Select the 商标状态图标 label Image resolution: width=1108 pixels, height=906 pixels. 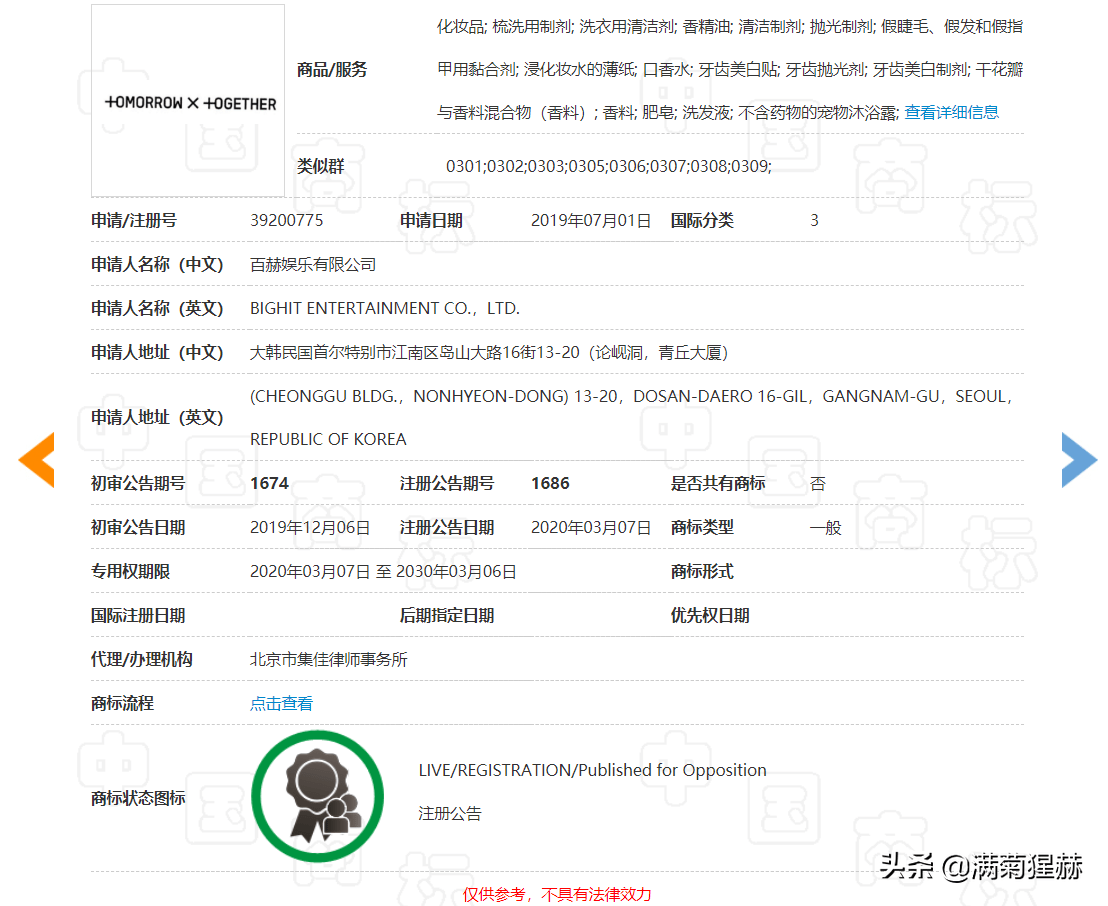tap(138, 799)
